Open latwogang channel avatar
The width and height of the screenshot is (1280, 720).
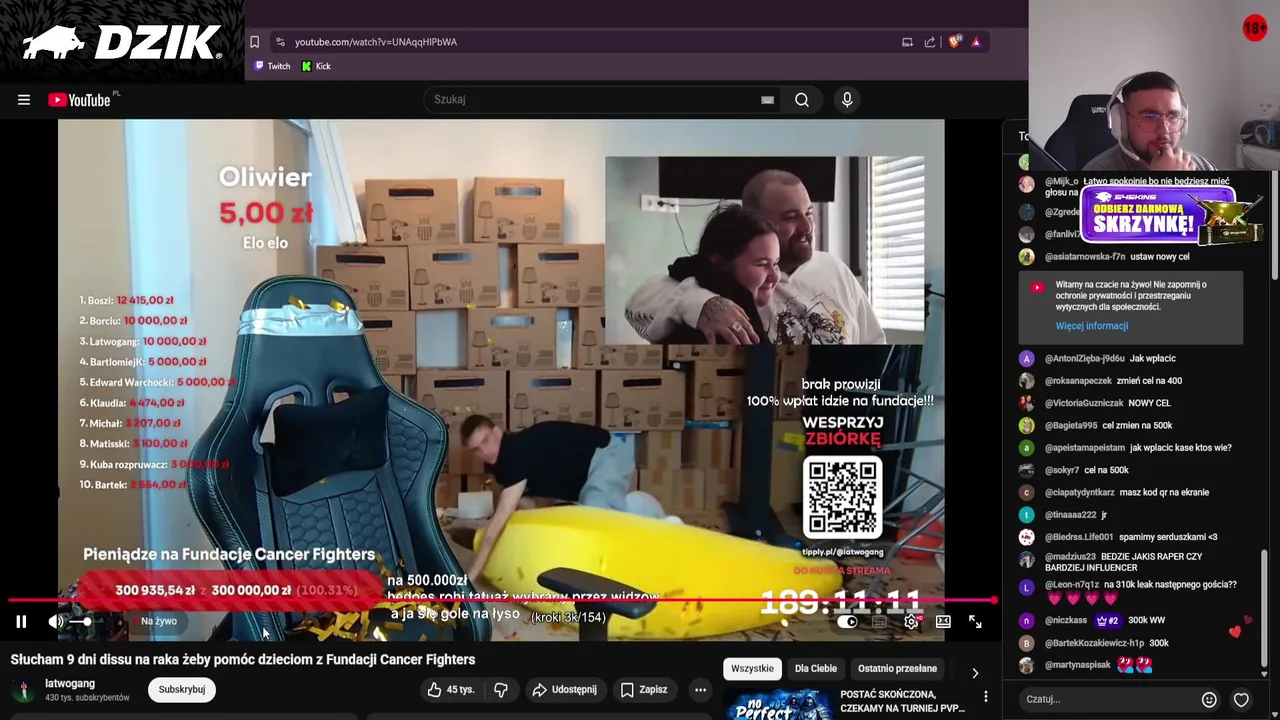[x=23, y=690]
